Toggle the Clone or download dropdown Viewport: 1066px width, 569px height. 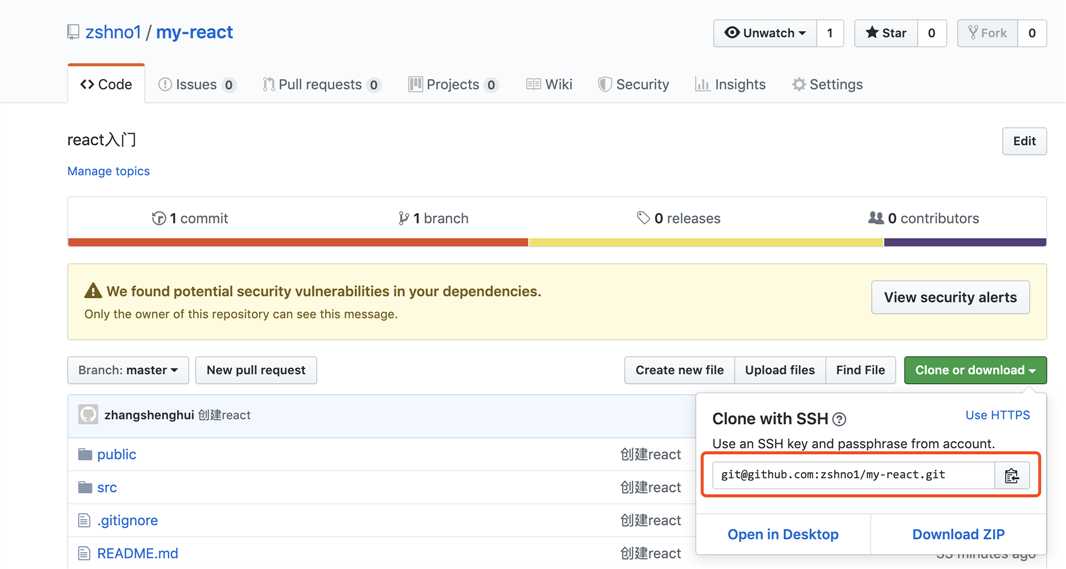click(x=975, y=370)
